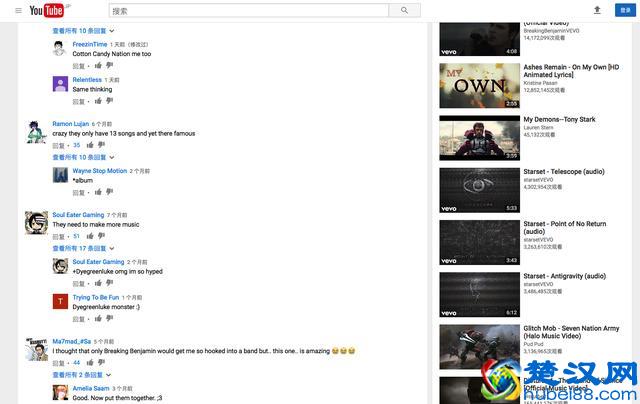The width and height of the screenshot is (640, 404).
Task: Reply to FreezinTime's comment
Action: (78, 66)
